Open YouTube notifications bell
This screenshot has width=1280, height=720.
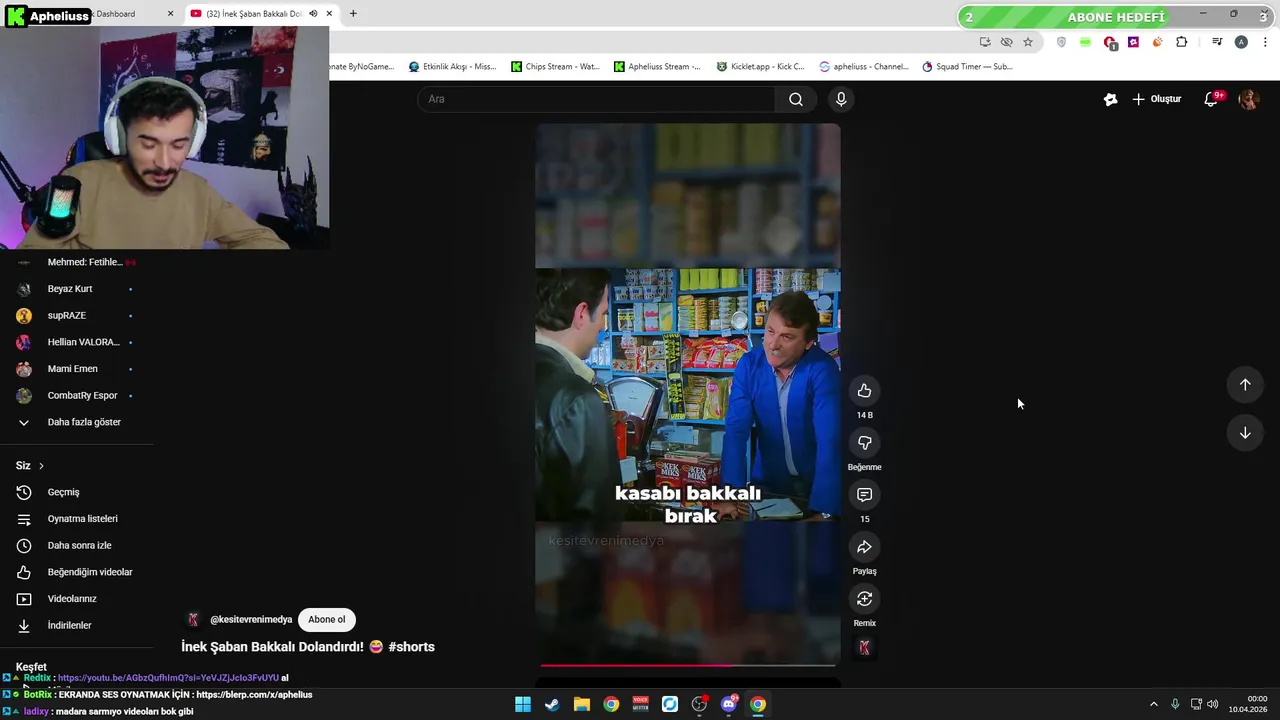1211,99
